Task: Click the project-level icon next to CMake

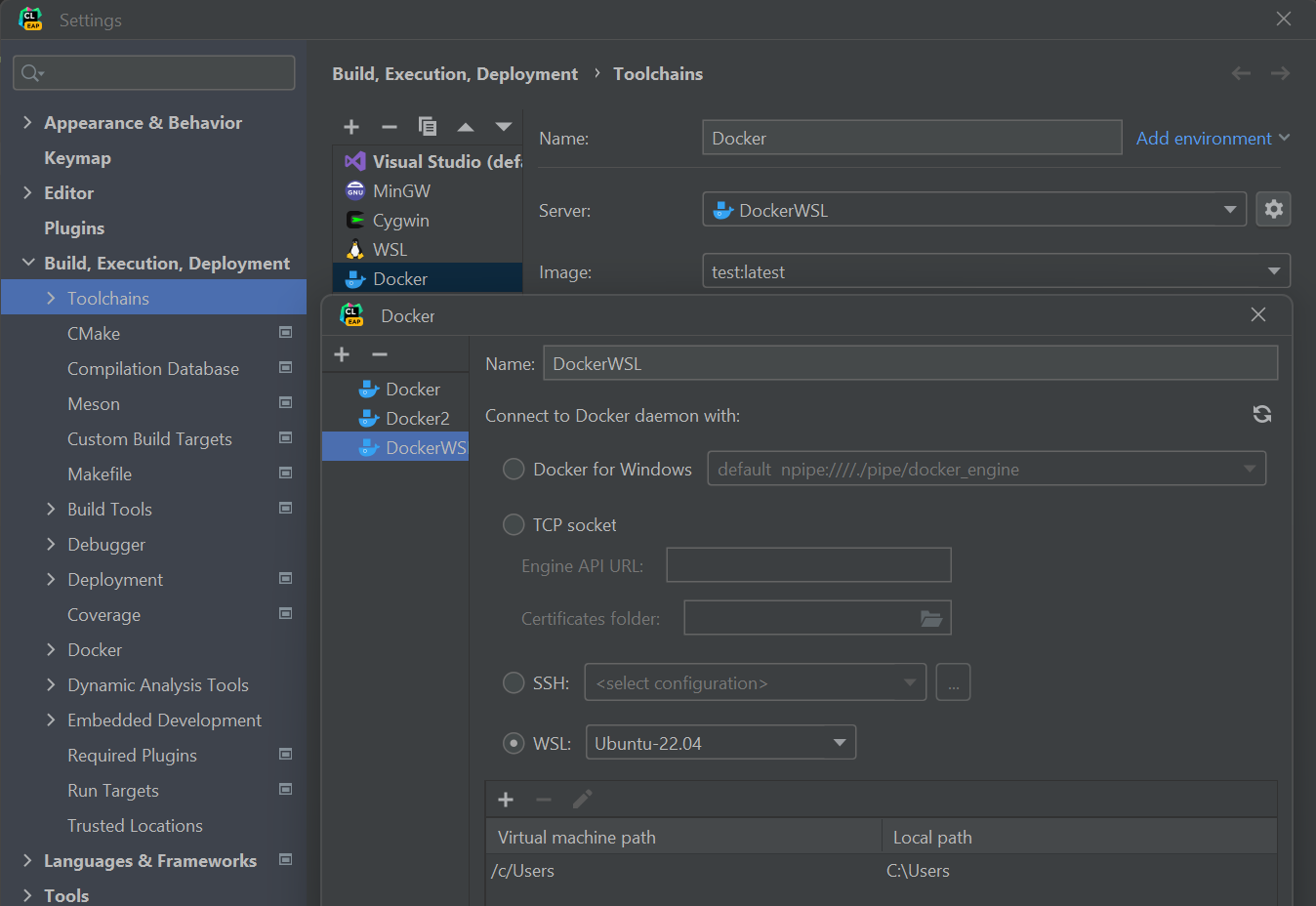Action: [x=286, y=332]
